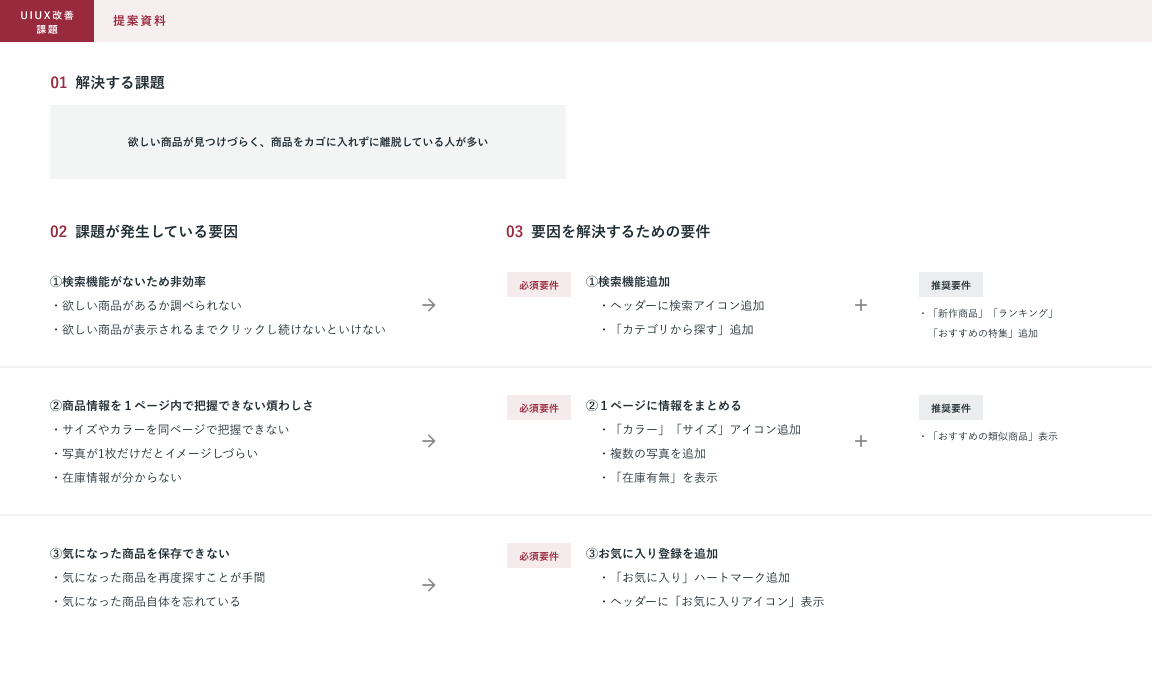
Task: Click the 02 課題が発生している要因 heading
Action: (144, 232)
